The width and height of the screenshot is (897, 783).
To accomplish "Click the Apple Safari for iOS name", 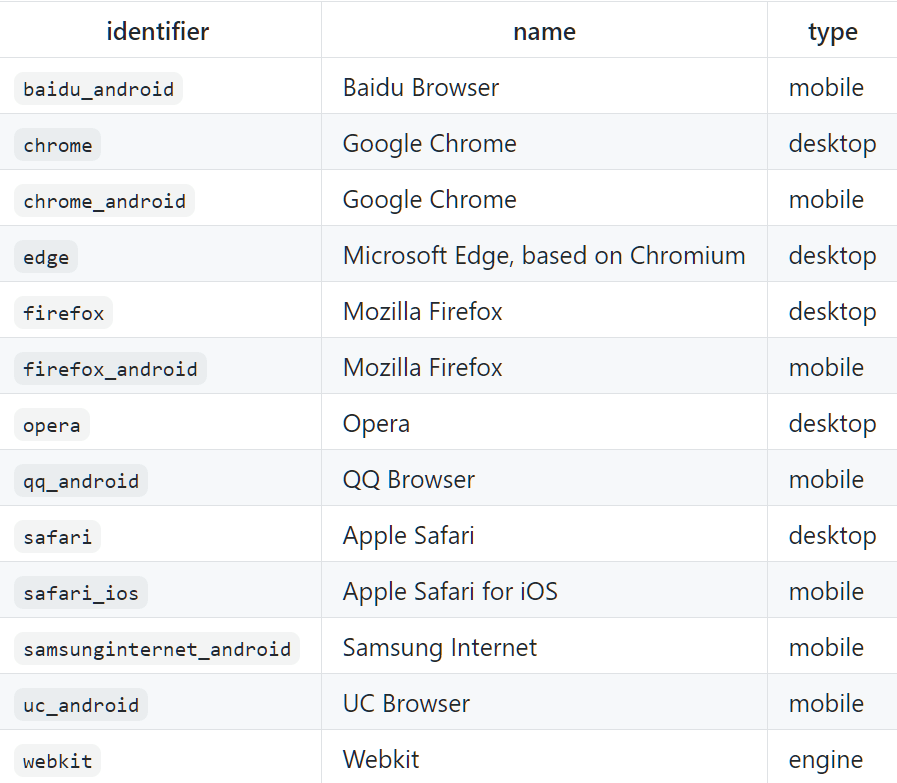I will tap(450, 592).
